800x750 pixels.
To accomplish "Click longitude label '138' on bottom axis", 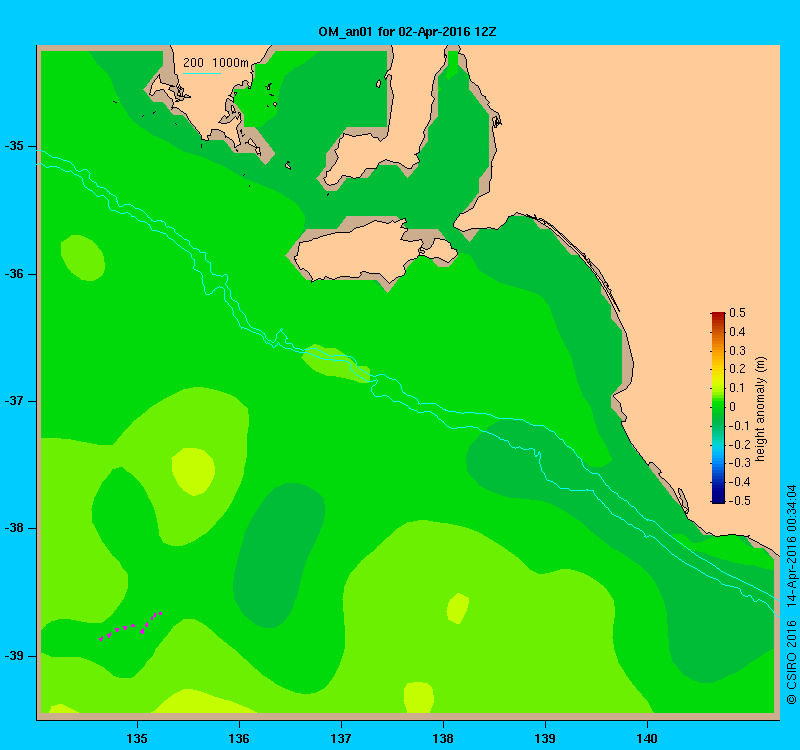I will [x=443, y=738].
